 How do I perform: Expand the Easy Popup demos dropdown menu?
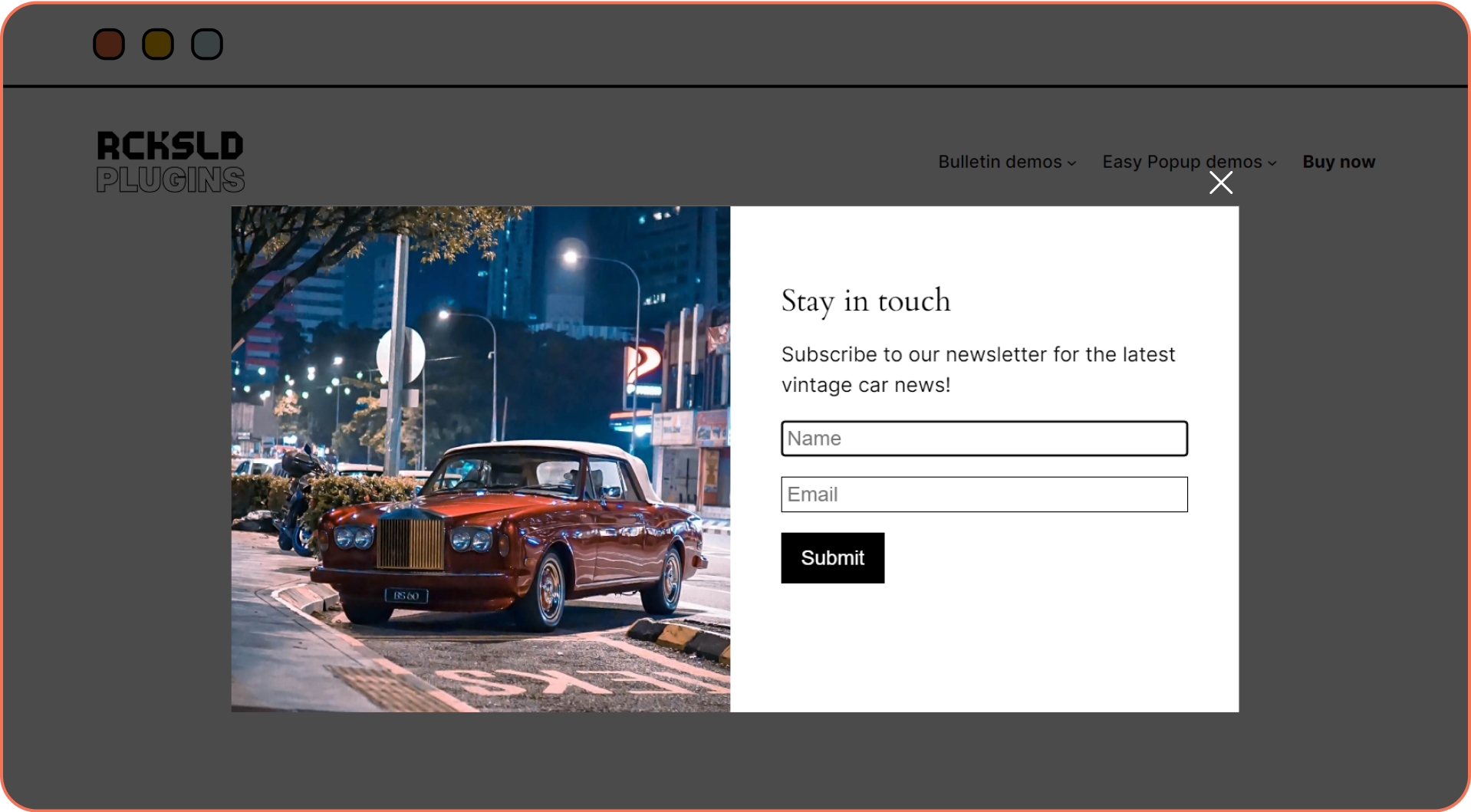coord(1190,162)
